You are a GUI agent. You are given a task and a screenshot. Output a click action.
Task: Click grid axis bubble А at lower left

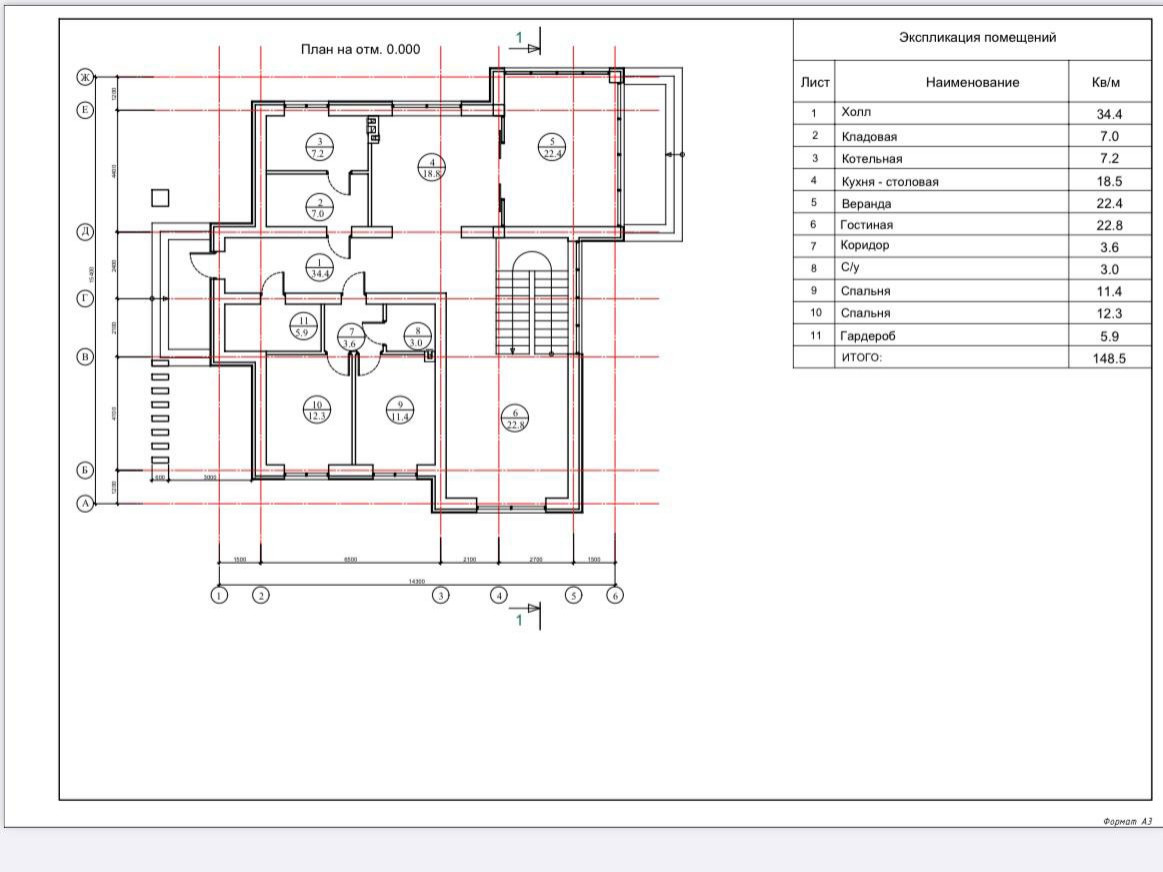click(85, 504)
